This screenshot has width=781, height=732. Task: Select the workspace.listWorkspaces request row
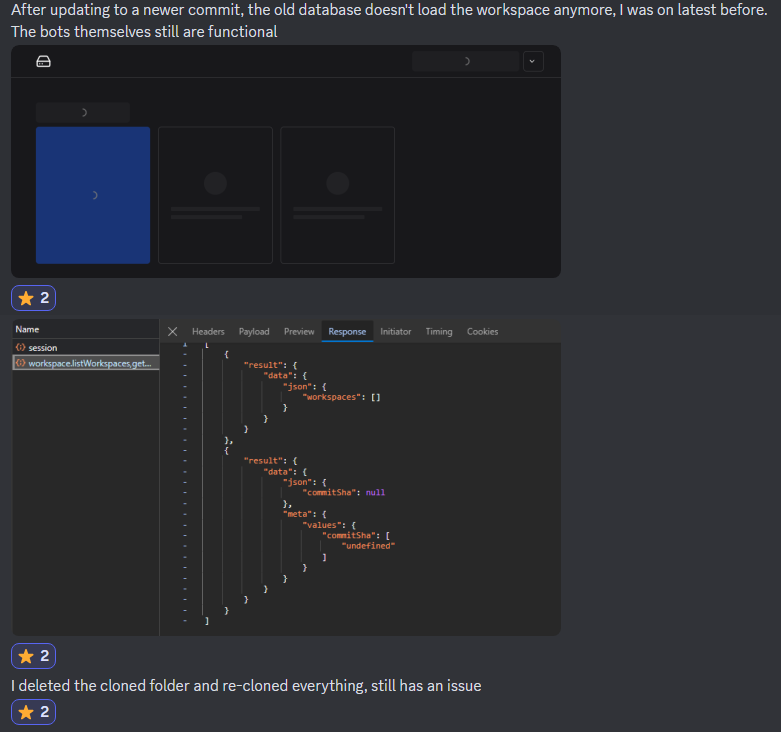click(86, 363)
